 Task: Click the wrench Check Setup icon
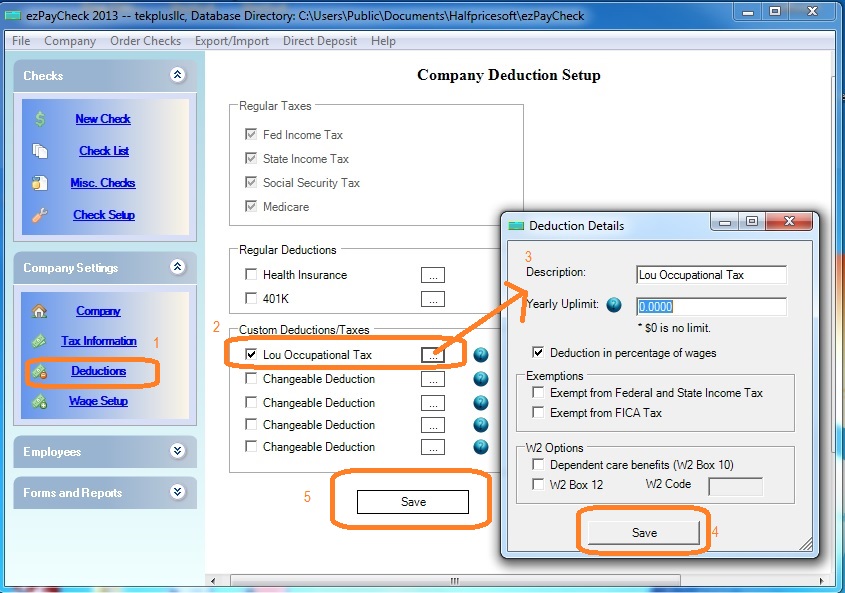coord(40,215)
